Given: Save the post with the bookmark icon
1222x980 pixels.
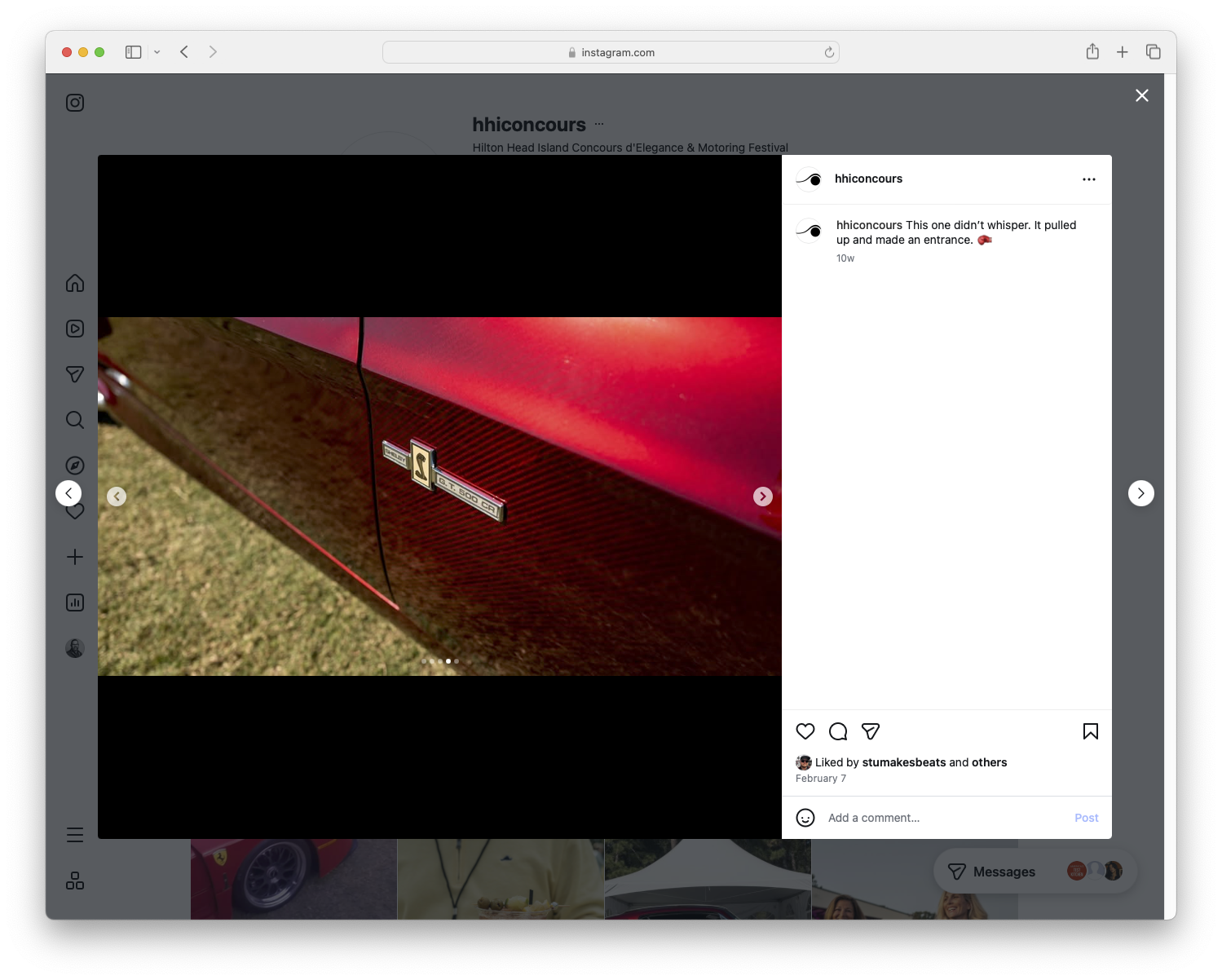Looking at the screenshot, I should pyautogui.click(x=1091, y=731).
